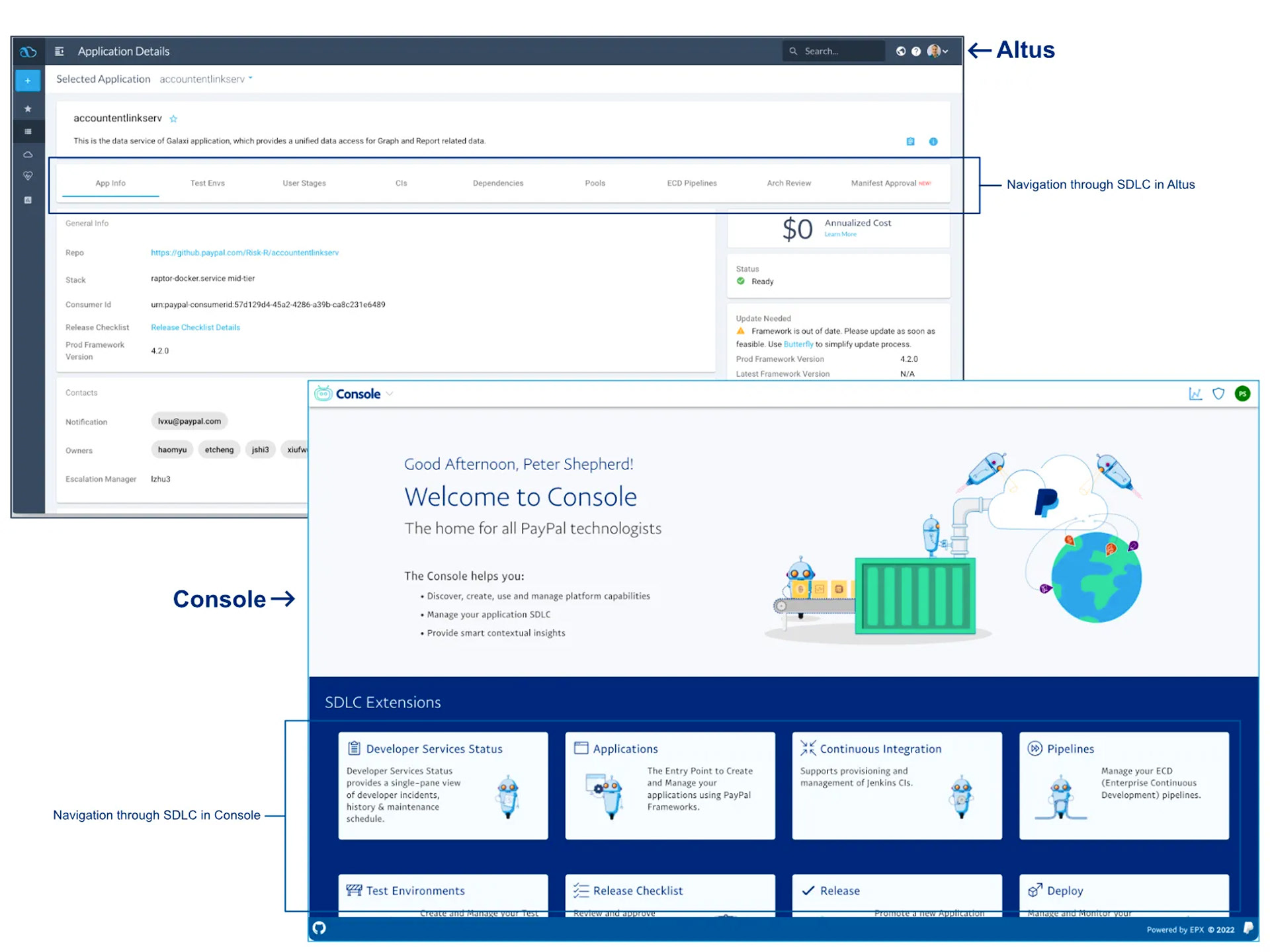Open the user avatar dropdown in Altus
This screenshot has height=952, width=1270.
pyautogui.click(x=937, y=52)
